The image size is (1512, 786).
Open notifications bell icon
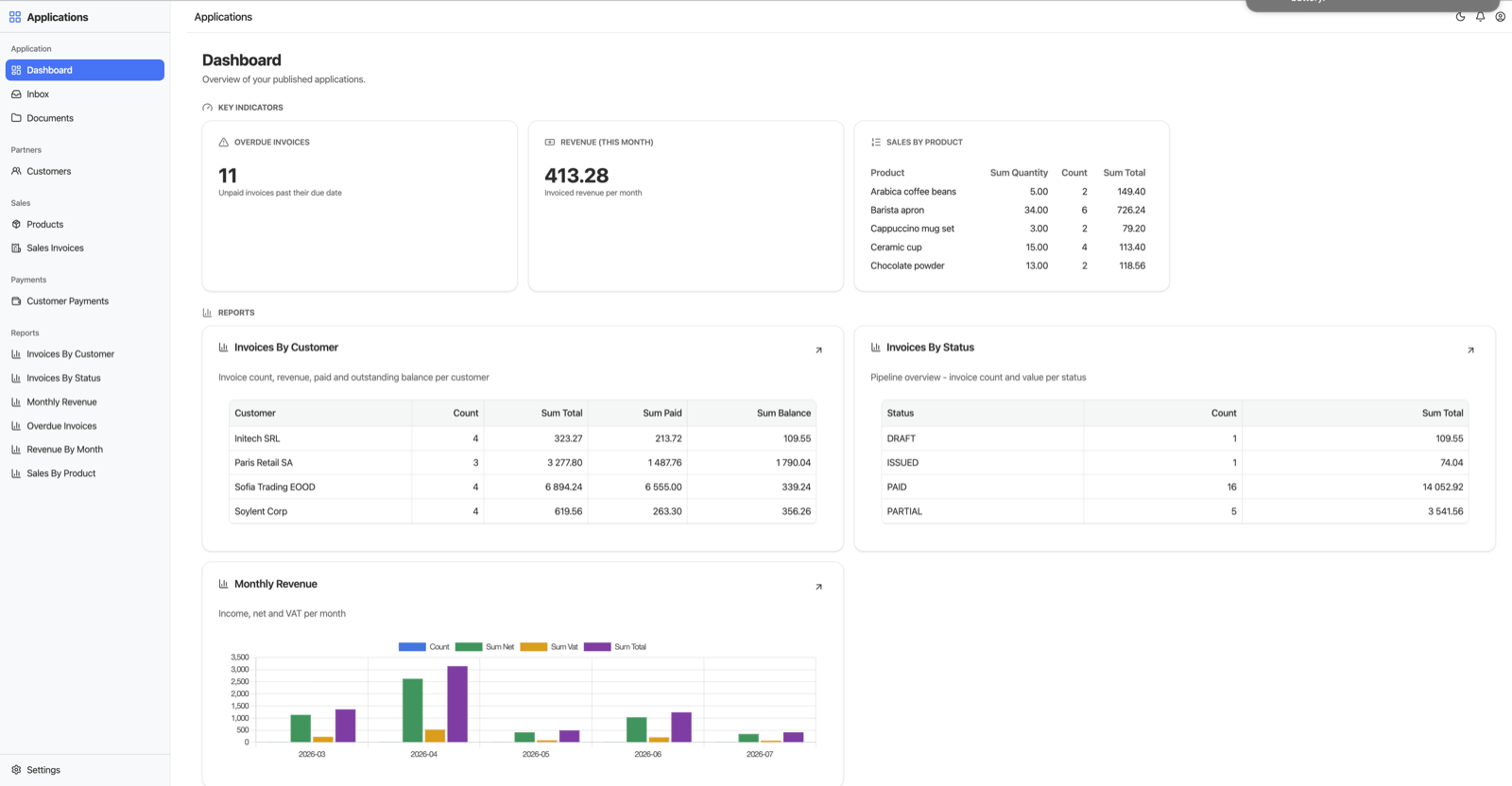point(1480,17)
